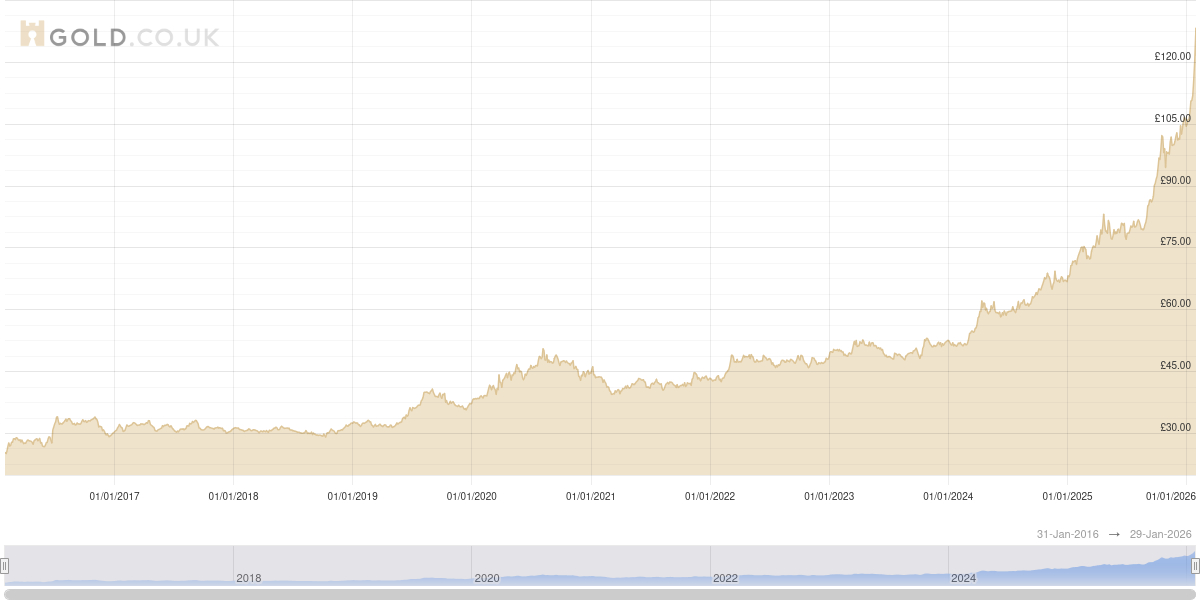Click the £30.00 y-axis label
Viewport: 1200px width, 600px height.
click(x=1175, y=427)
